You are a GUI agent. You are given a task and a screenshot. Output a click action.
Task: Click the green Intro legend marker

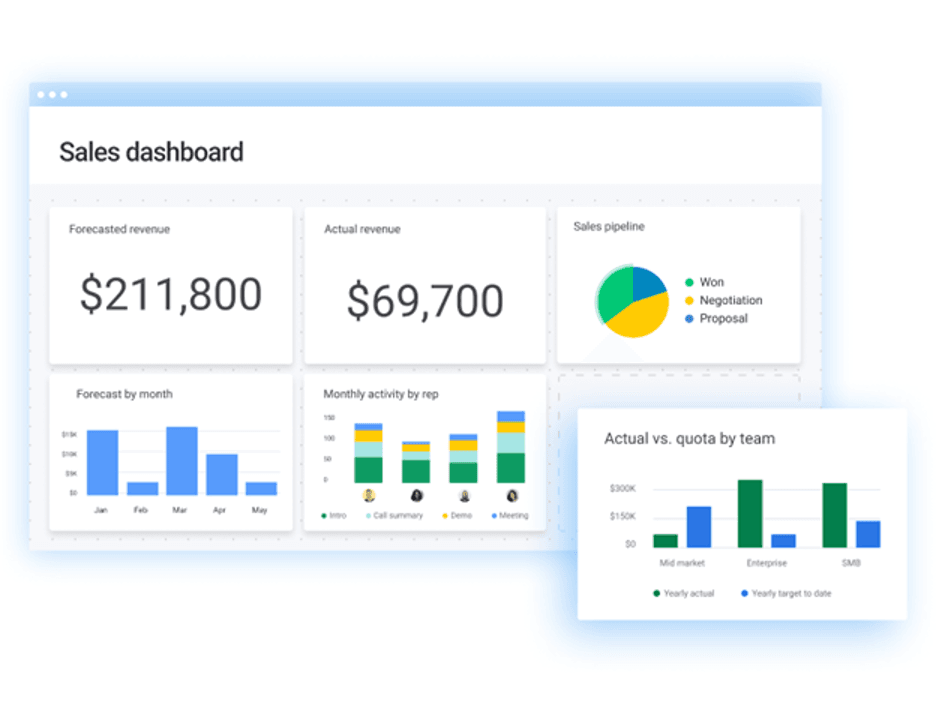click(325, 514)
